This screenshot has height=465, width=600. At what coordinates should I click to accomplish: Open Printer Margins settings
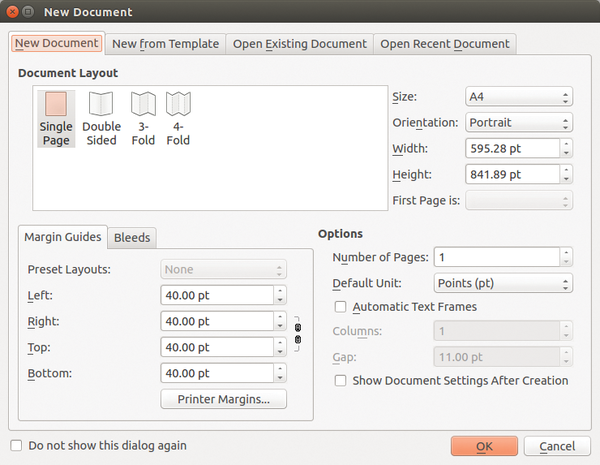click(x=223, y=399)
